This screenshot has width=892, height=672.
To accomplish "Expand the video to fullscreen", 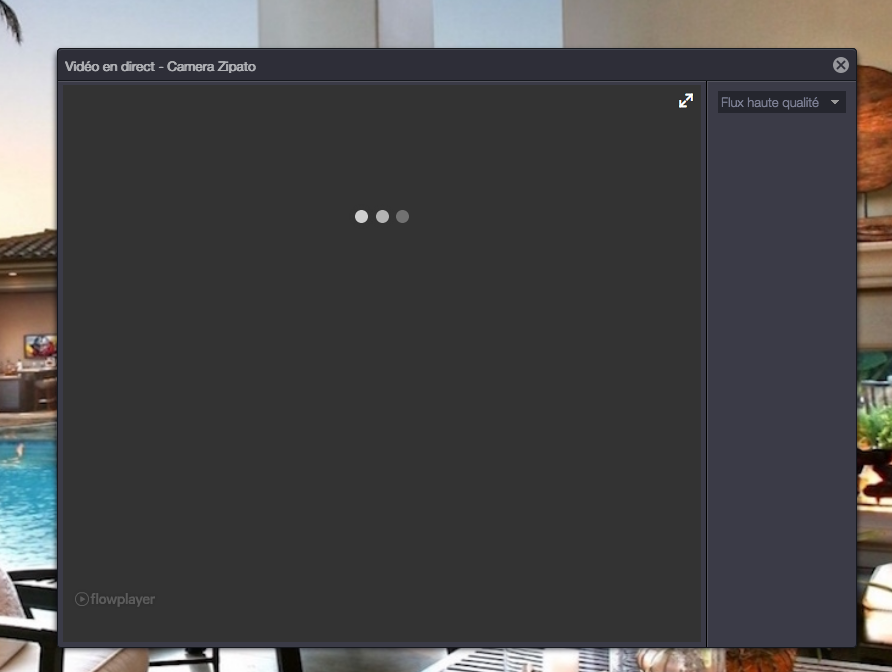I will tap(686, 101).
